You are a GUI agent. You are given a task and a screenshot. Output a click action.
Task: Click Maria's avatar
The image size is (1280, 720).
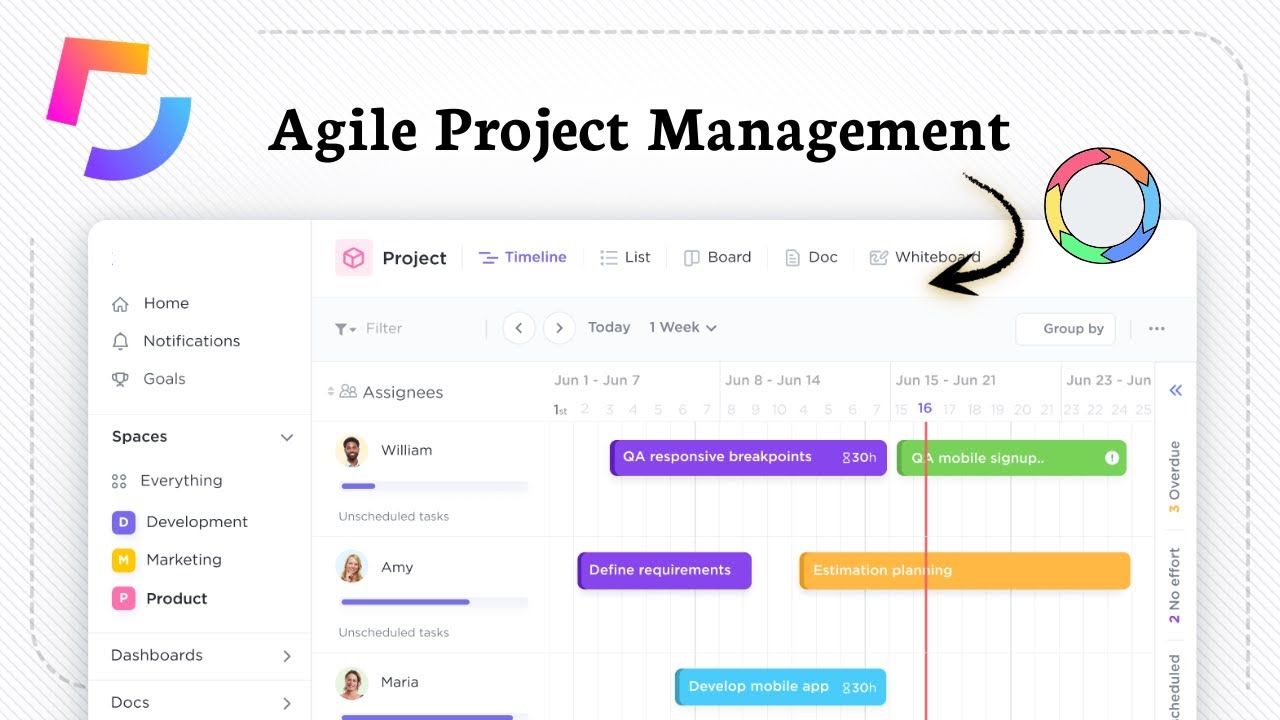(352, 683)
